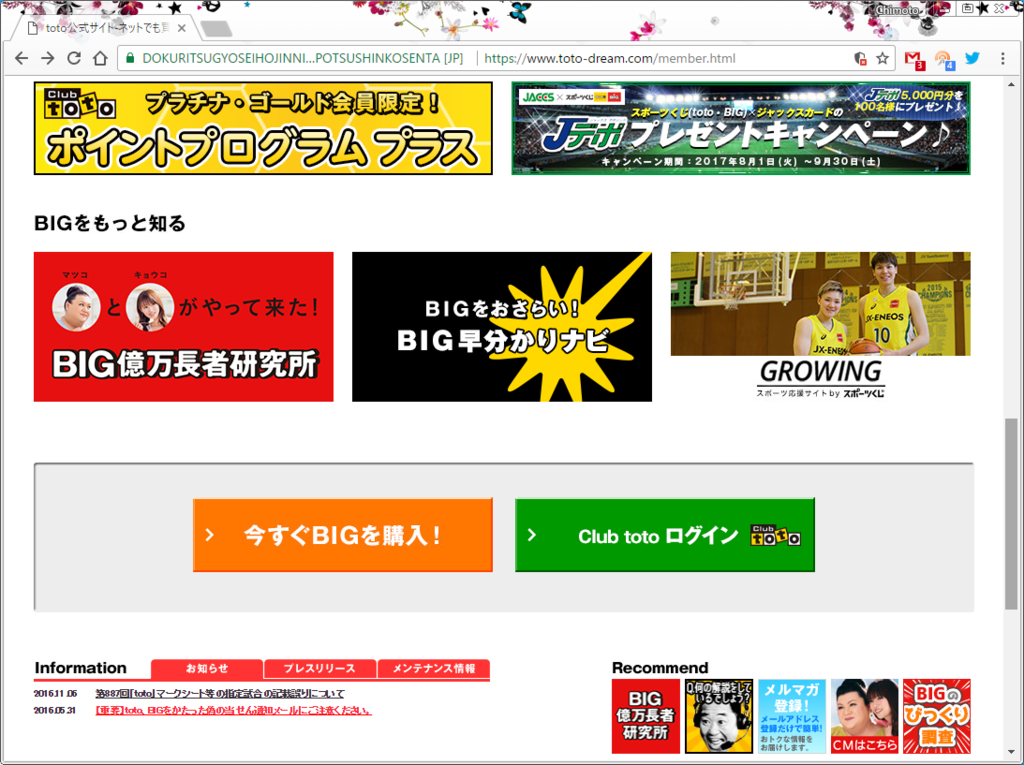Image resolution: width=1024 pixels, height=765 pixels.
Task: Open the RSS feed extension icon
Action: (x=944, y=59)
